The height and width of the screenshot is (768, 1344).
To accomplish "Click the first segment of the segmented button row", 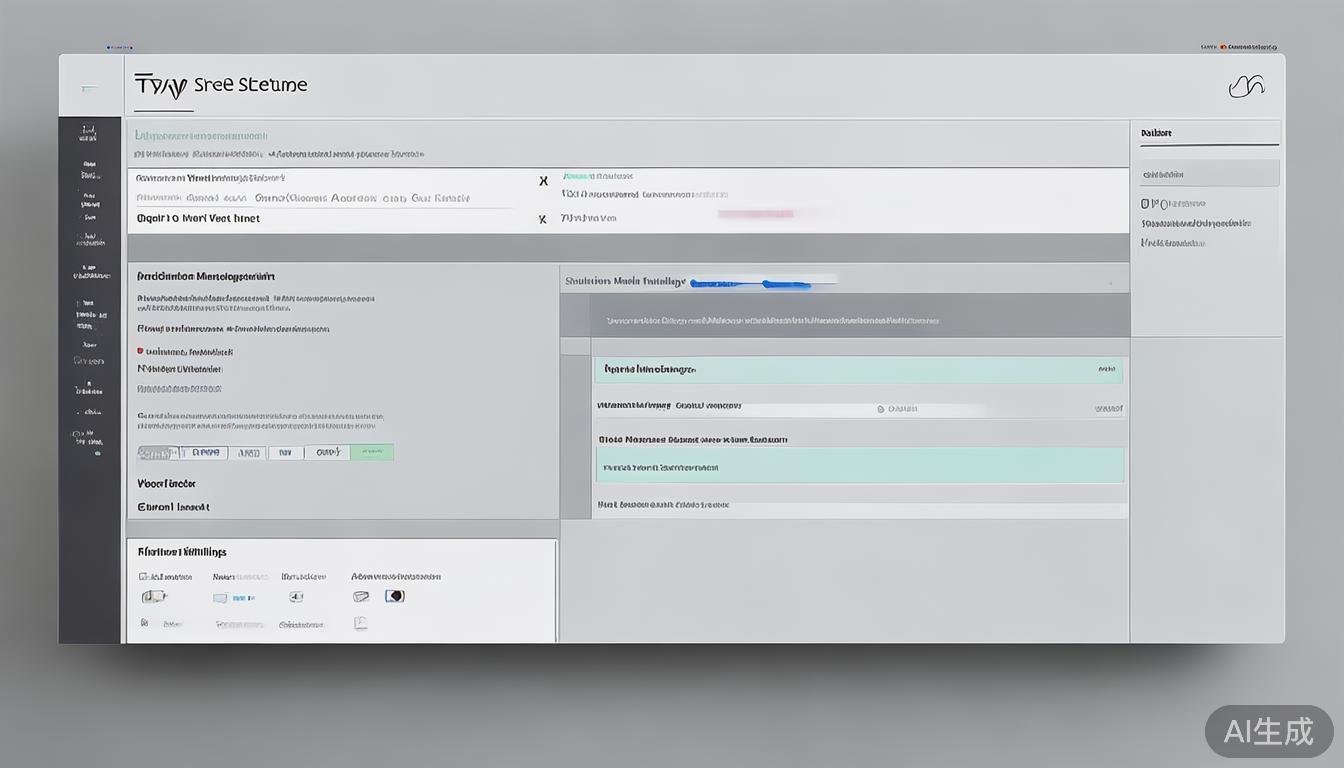I will point(158,453).
